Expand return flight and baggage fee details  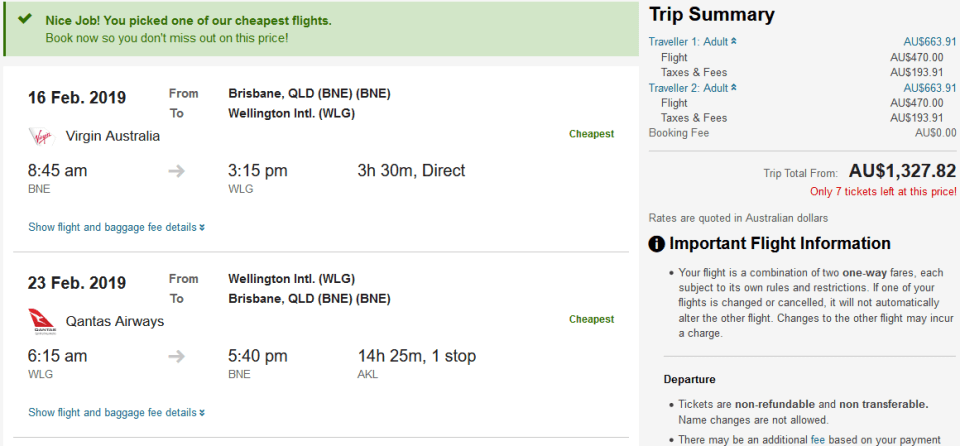(x=116, y=412)
